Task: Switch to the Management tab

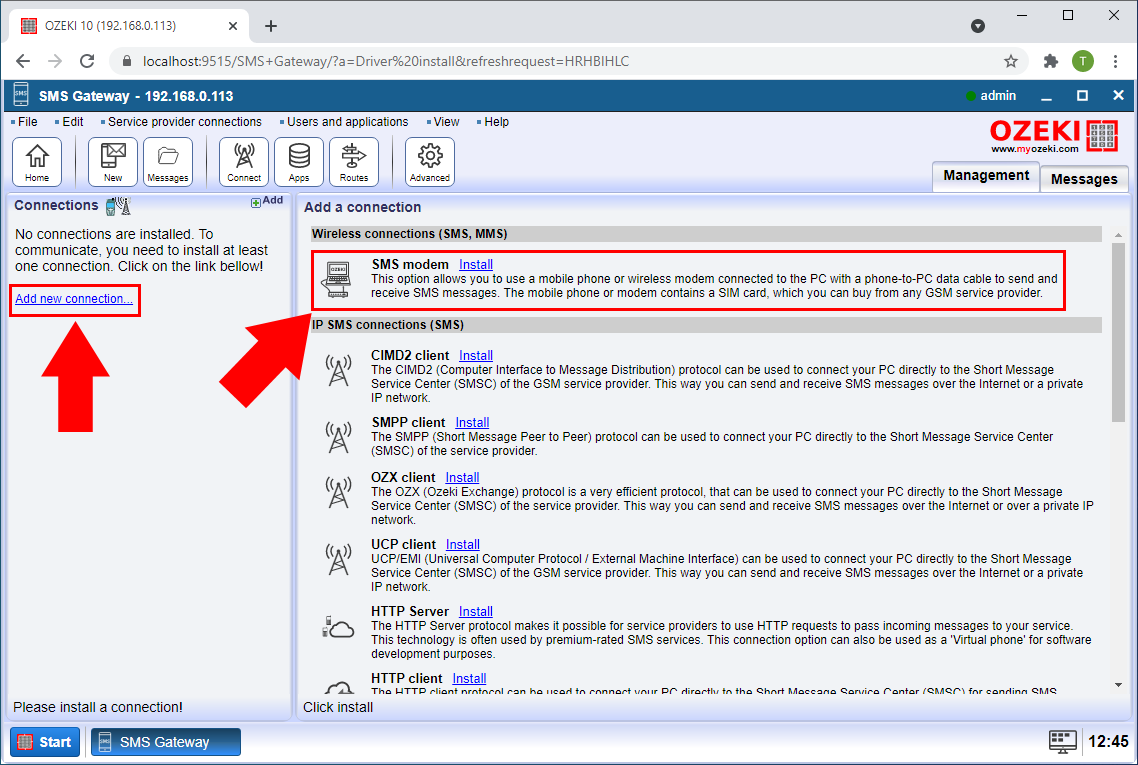Action: pos(986,176)
